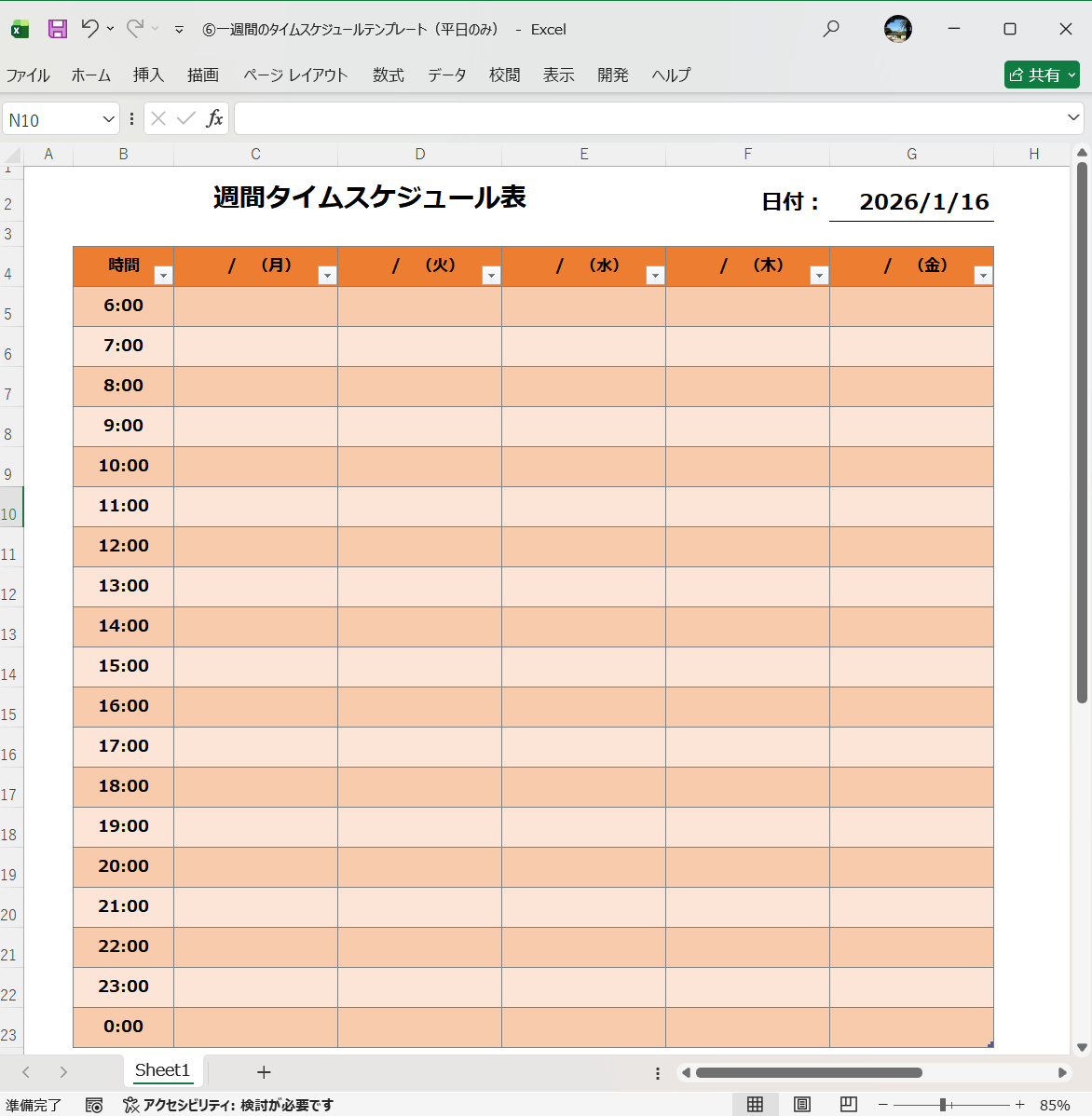Click the 共有 button

pyautogui.click(x=1041, y=75)
